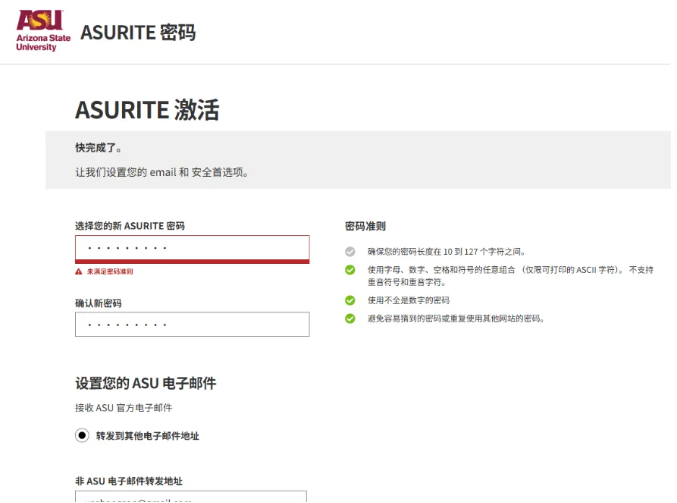The image size is (677, 503).
Task: Select the 转发到其他电子邮件地址 radio button
Action: [82, 435]
